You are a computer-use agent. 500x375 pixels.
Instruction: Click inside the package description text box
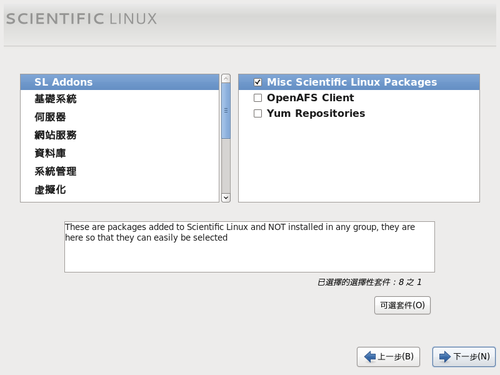[x=249, y=247]
